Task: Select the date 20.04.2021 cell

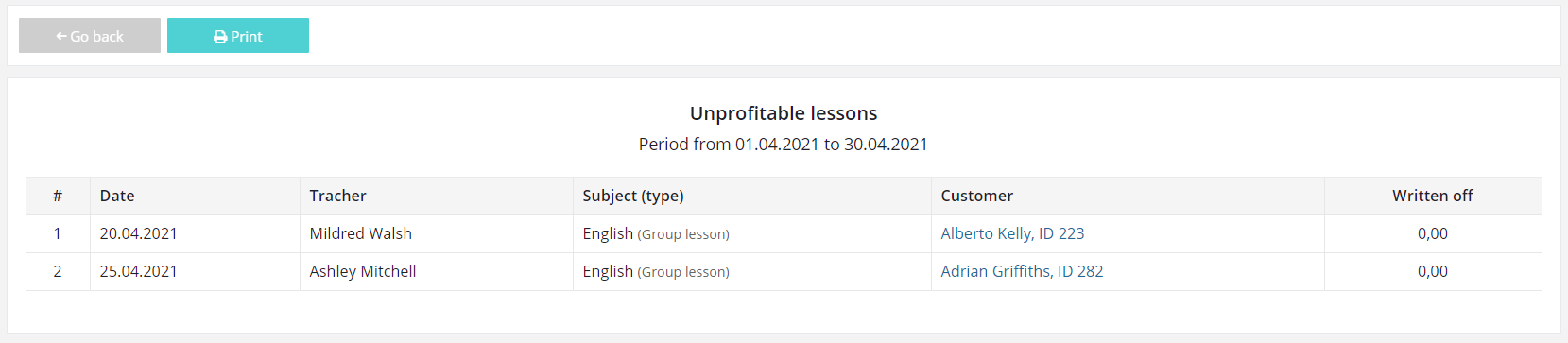Action: 195,233
